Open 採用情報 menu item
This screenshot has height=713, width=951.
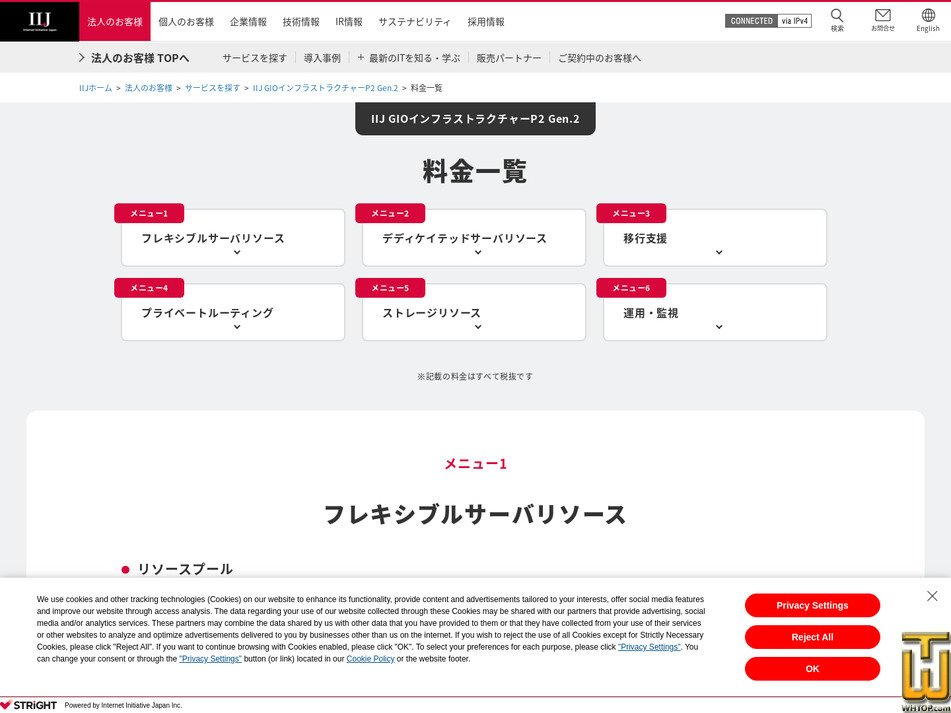[x=486, y=22]
